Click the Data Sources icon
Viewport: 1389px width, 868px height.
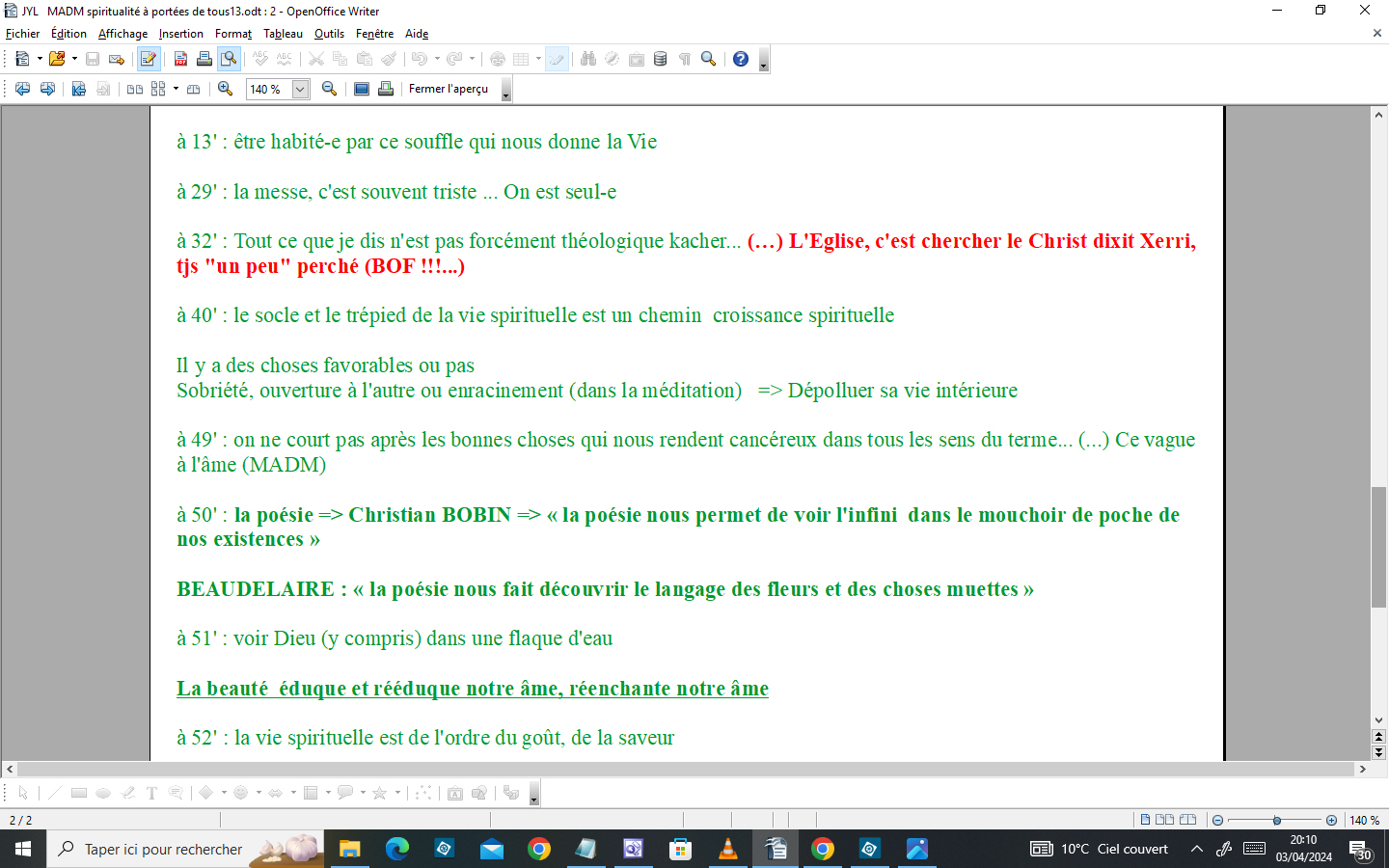coord(660,59)
